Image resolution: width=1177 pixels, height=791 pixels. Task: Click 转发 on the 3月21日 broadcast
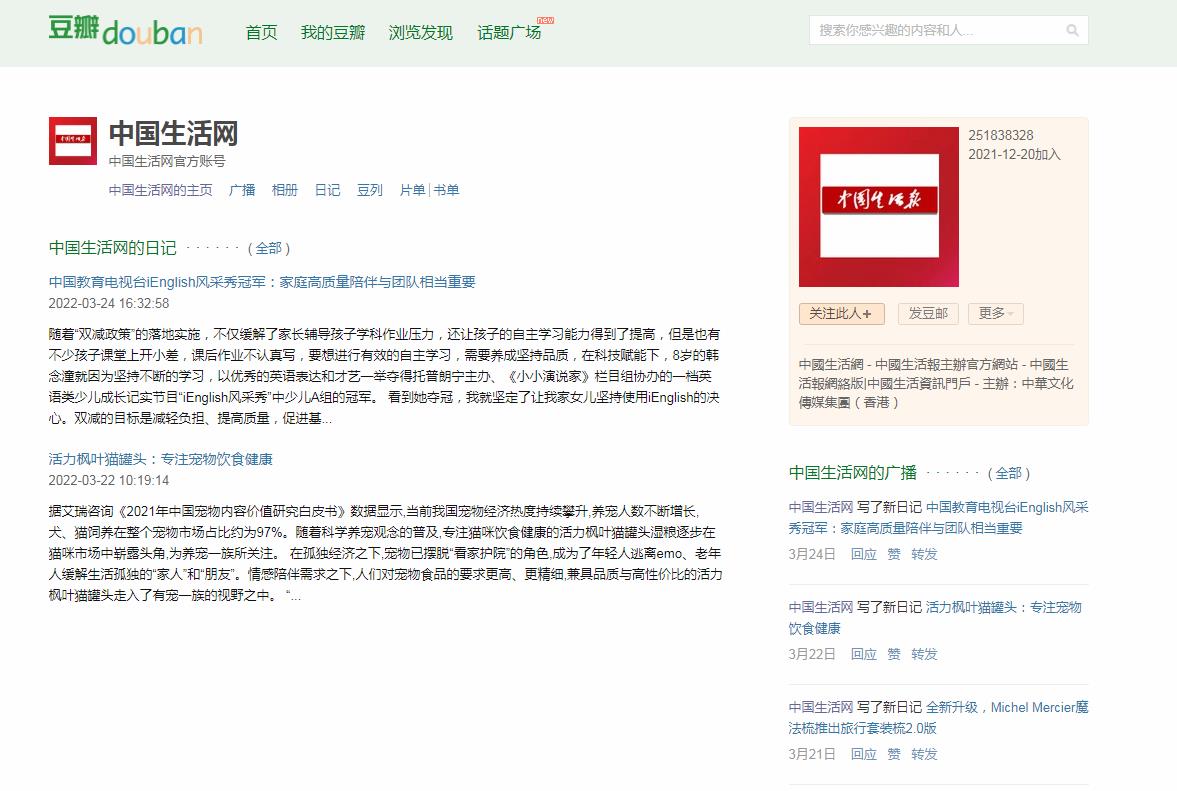click(x=924, y=754)
